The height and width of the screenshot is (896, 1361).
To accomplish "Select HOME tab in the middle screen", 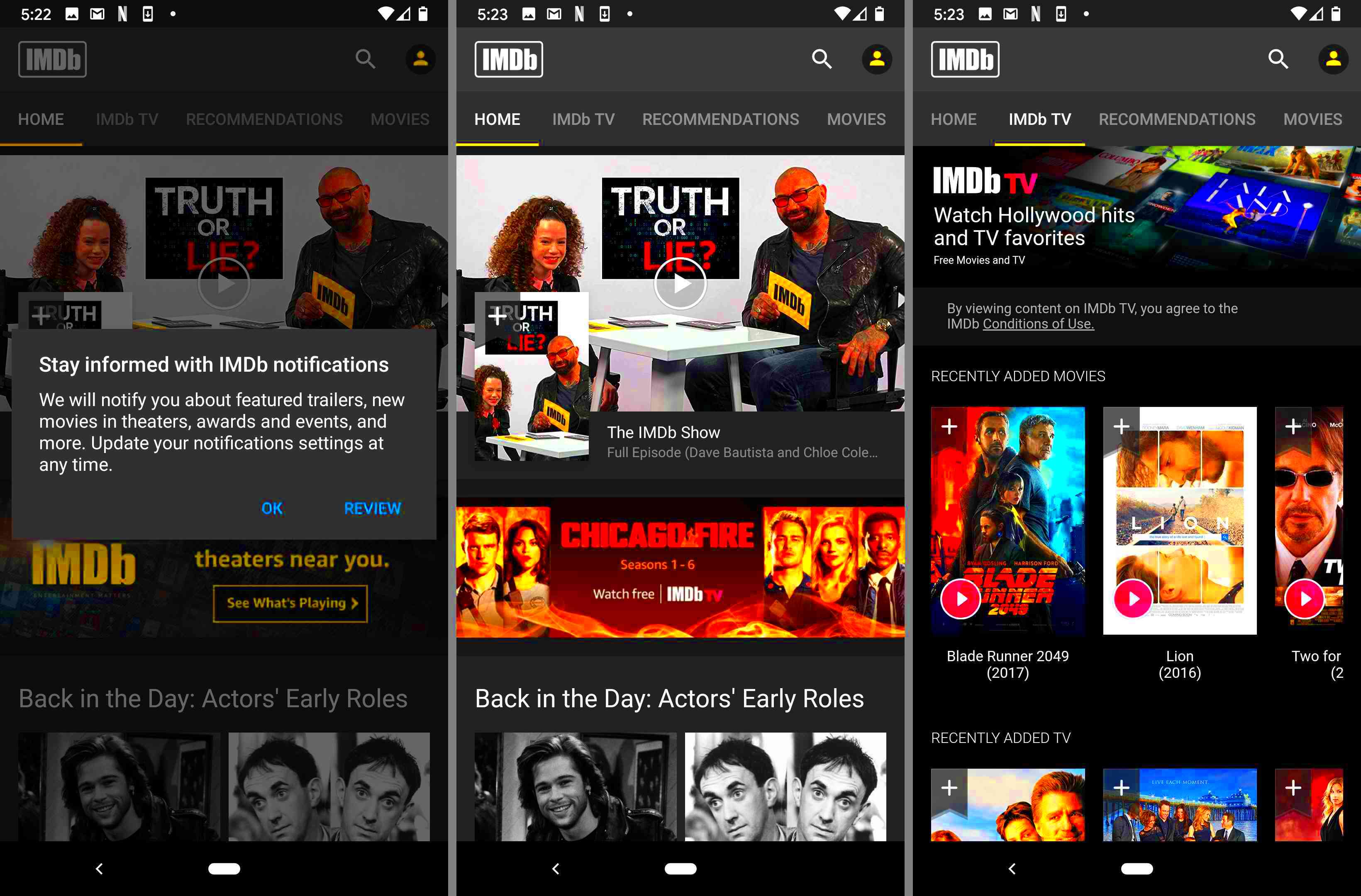I will [x=497, y=119].
